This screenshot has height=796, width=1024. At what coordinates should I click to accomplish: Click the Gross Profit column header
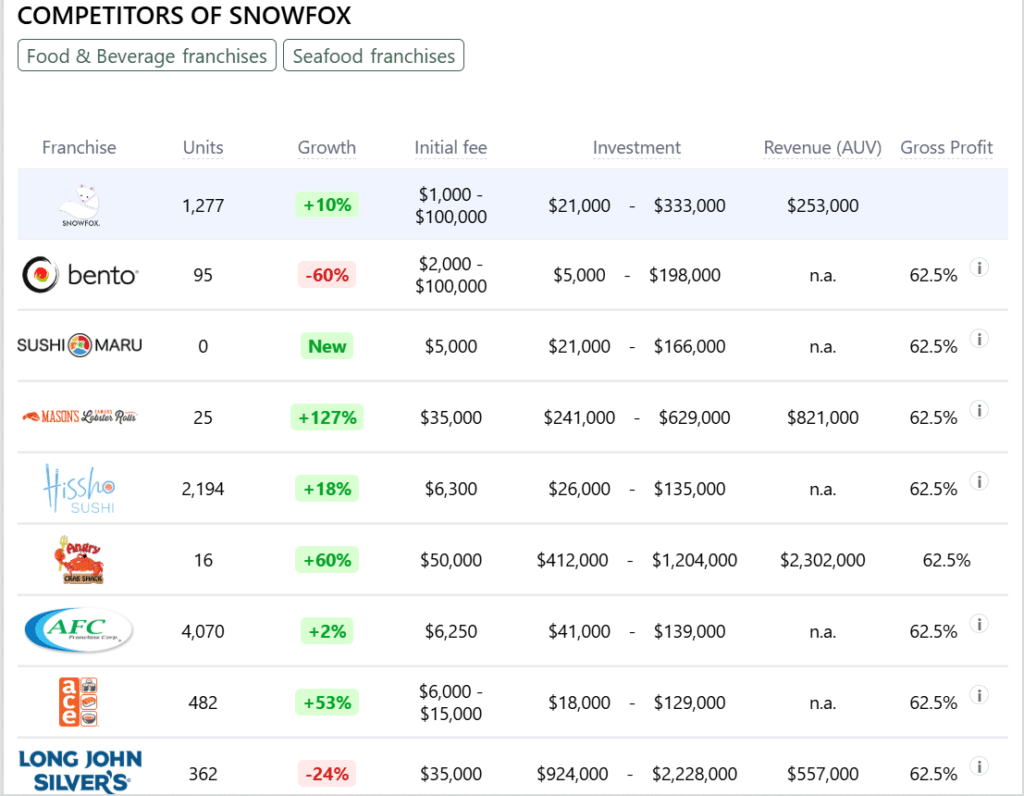point(946,148)
